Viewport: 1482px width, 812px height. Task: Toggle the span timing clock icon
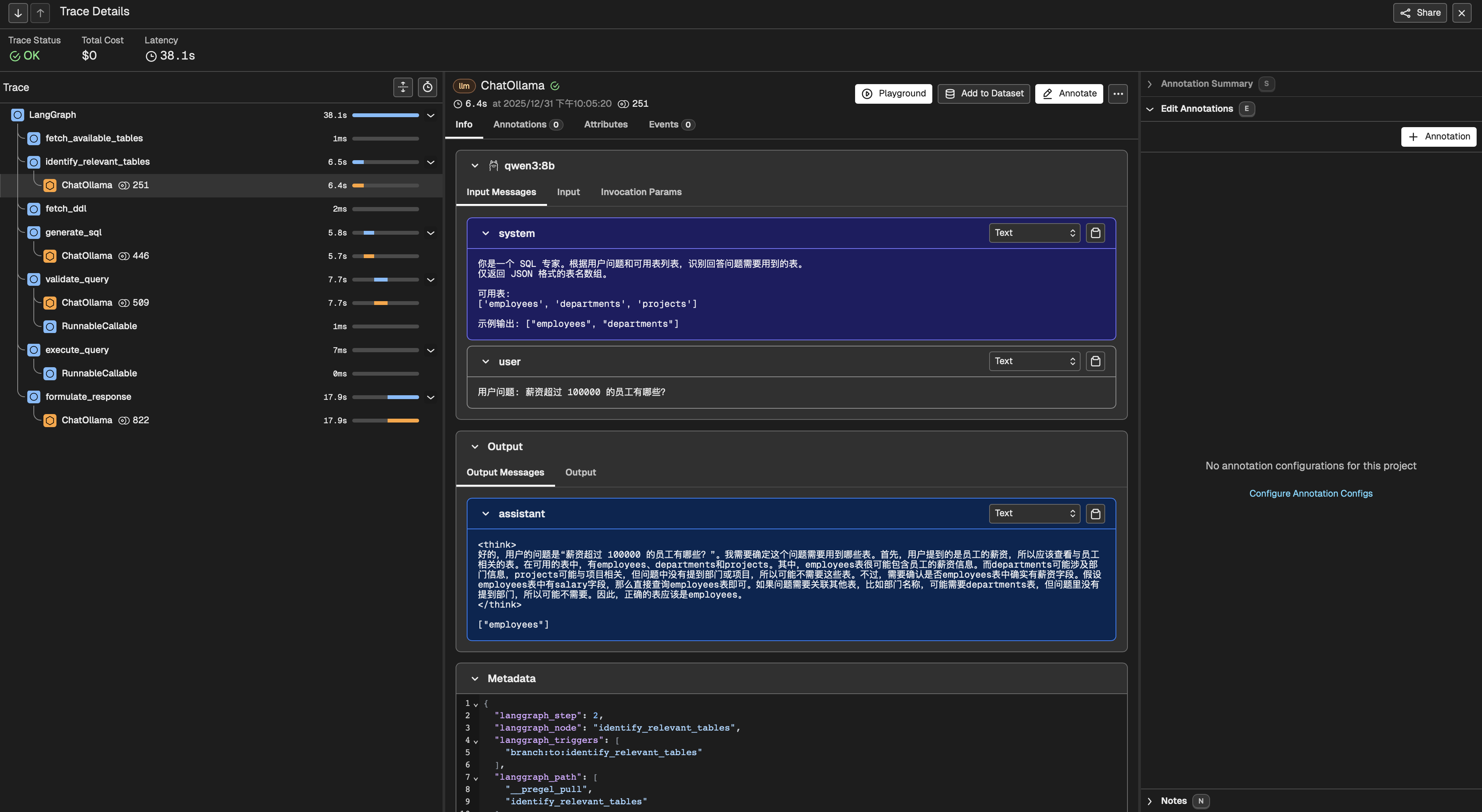[x=428, y=87]
